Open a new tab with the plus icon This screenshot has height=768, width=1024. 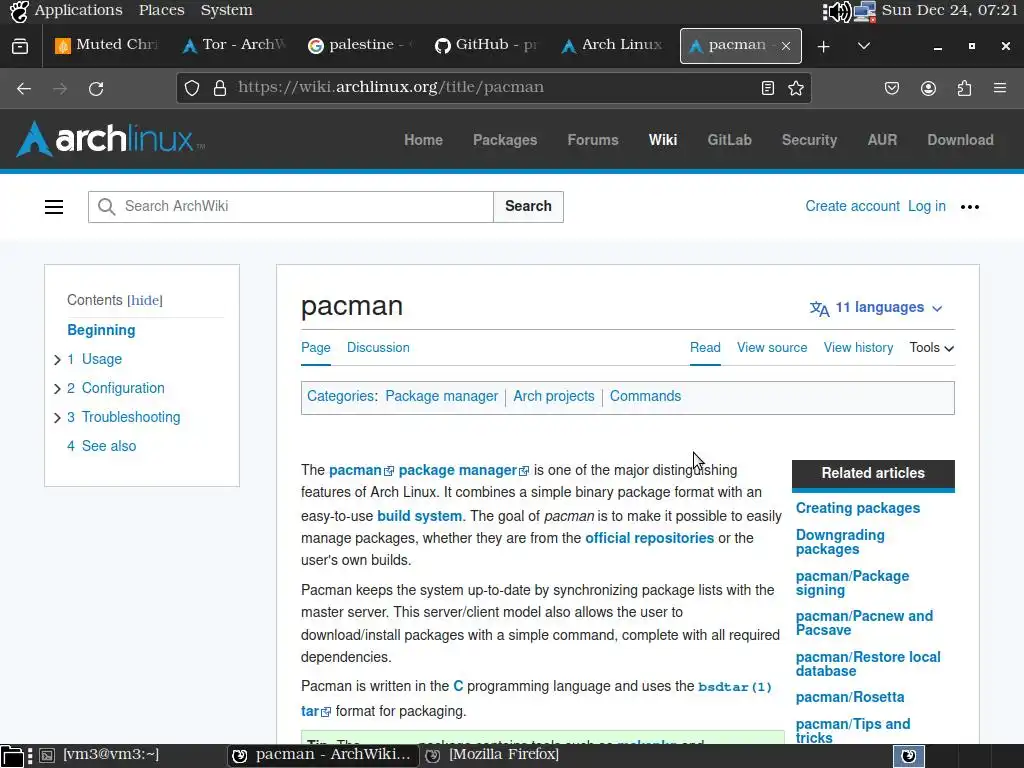pos(824,46)
